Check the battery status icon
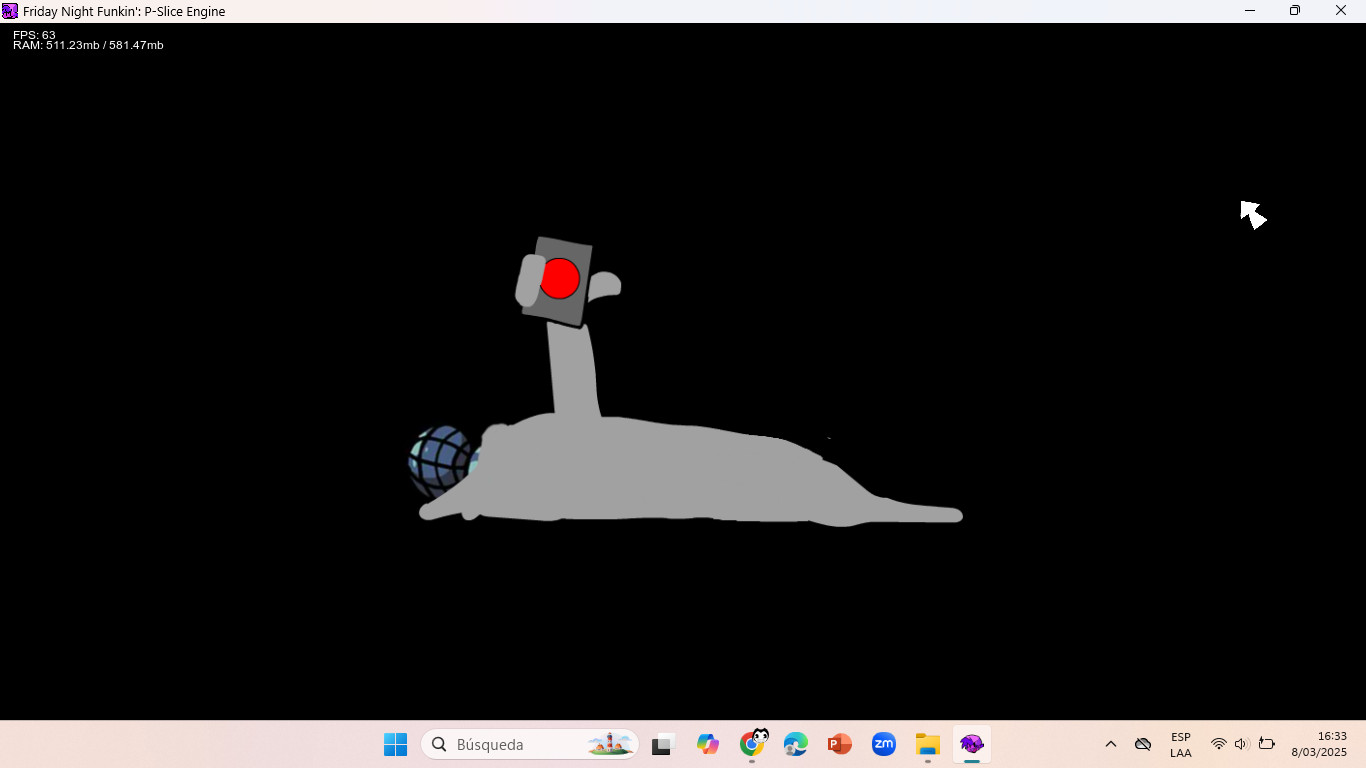Viewport: 1366px width, 768px height. tap(1267, 745)
